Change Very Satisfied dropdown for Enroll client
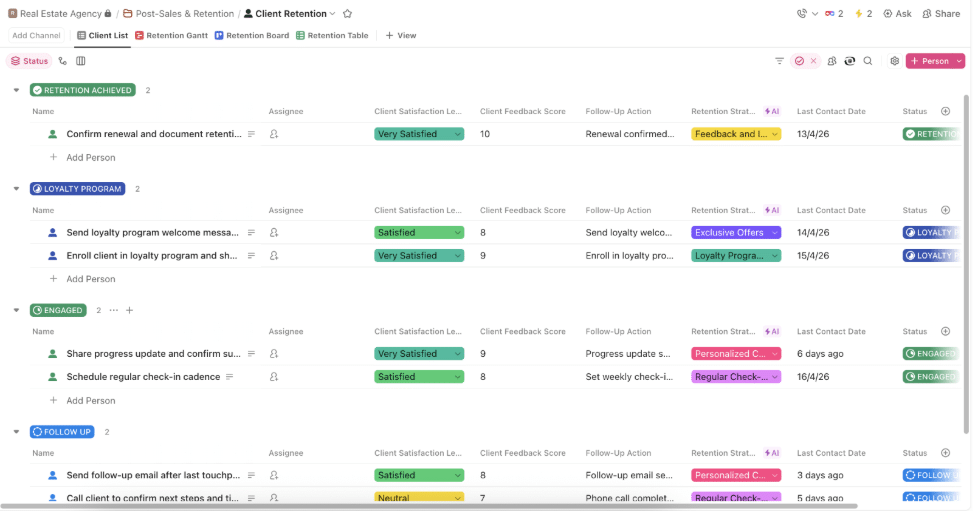 419,256
